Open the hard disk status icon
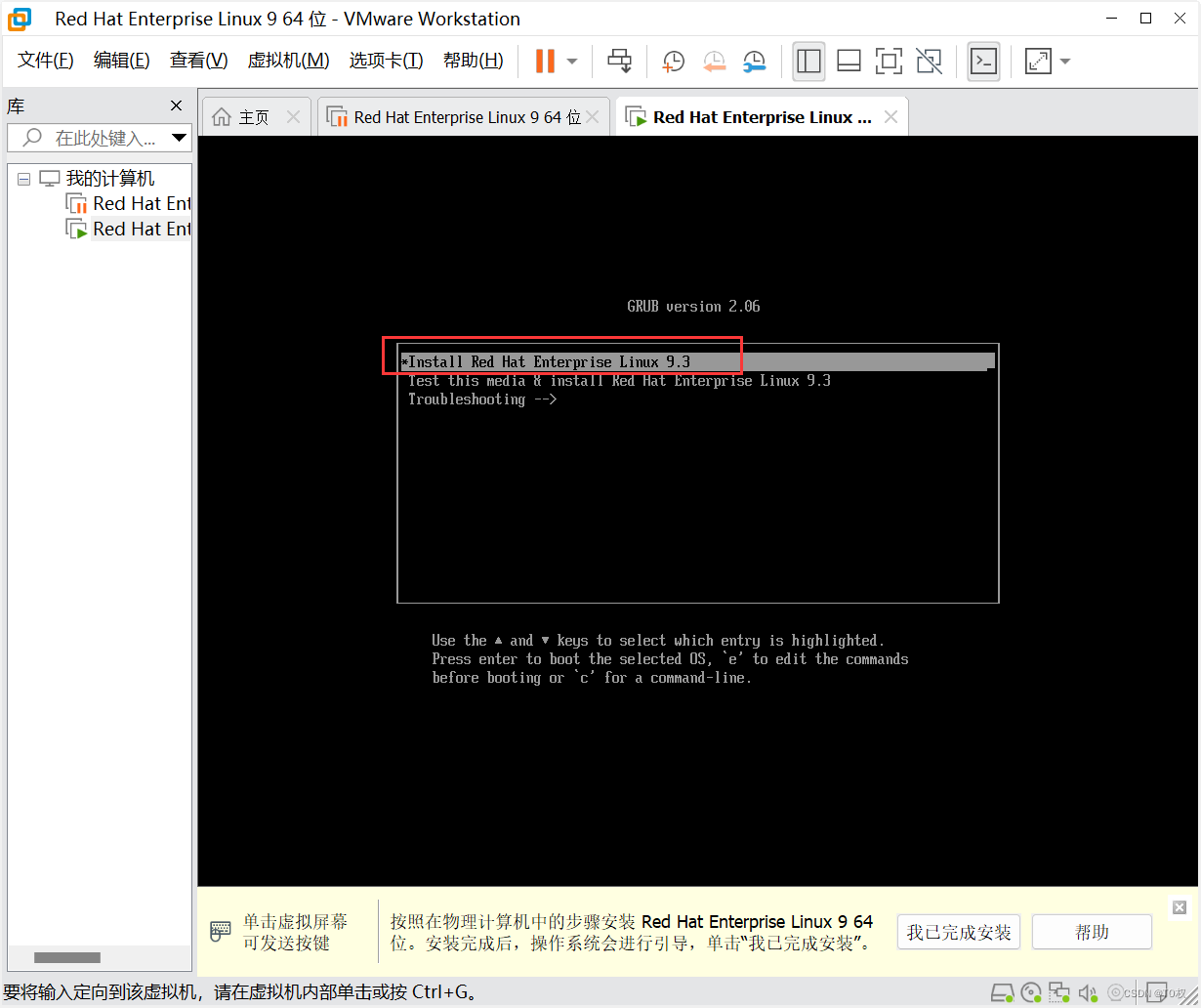The height and width of the screenshot is (1008, 1201). coord(1001,991)
